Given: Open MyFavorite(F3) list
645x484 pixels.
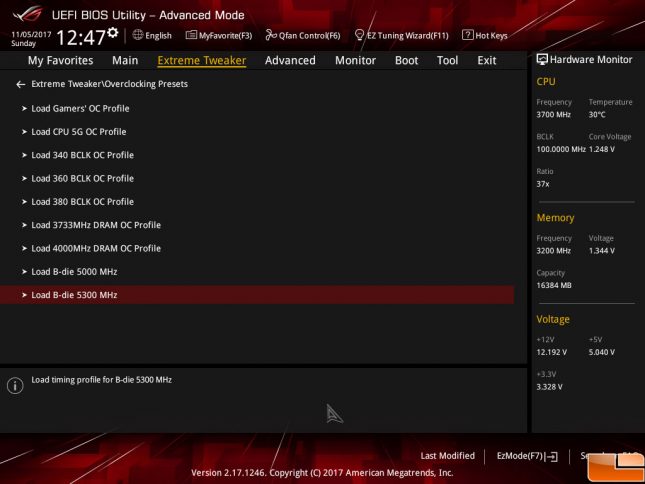Looking at the screenshot, I should click(219, 36).
